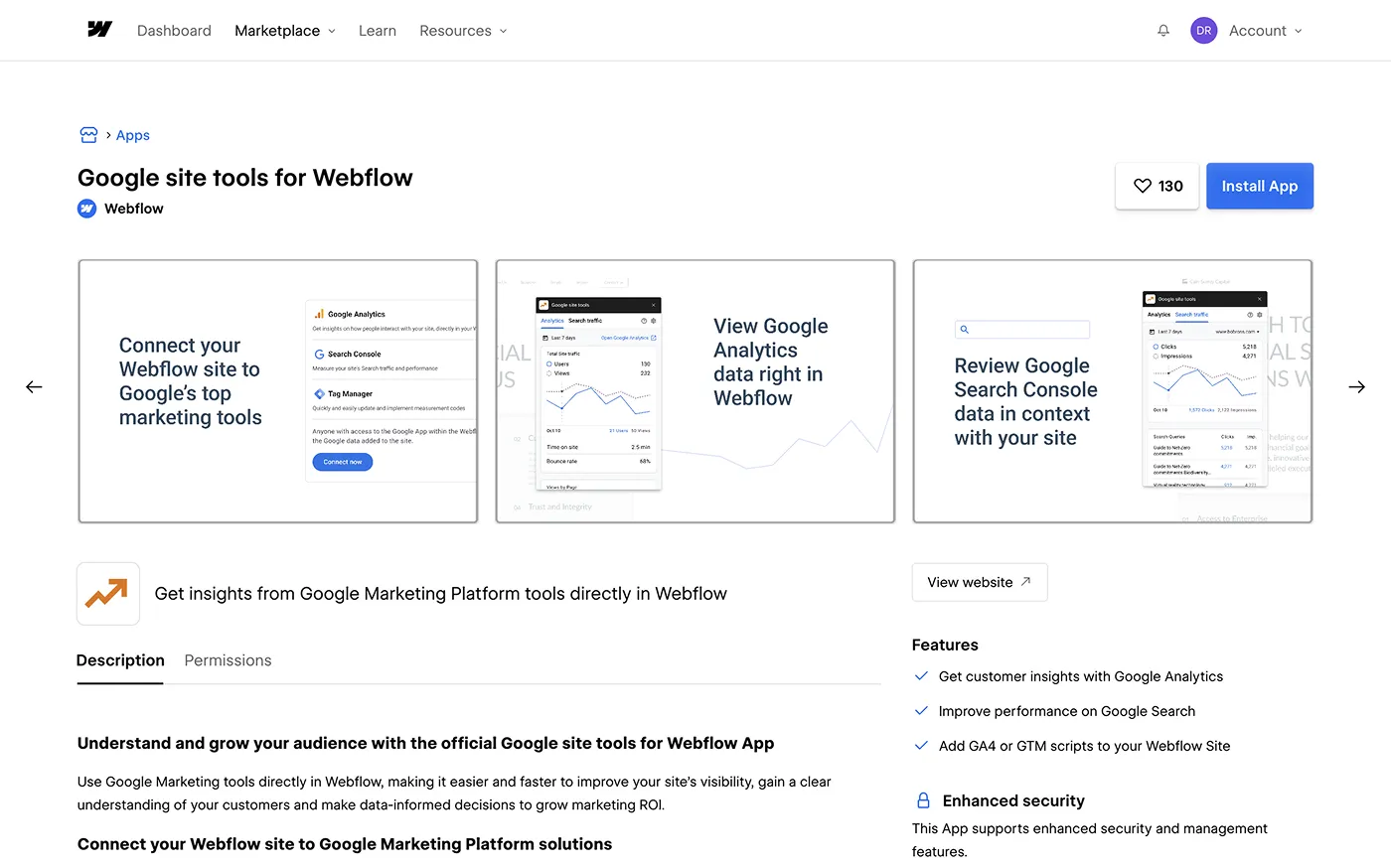Select the orange trending-arrow app logo
Viewport: 1391px width, 868px height.
click(x=107, y=593)
